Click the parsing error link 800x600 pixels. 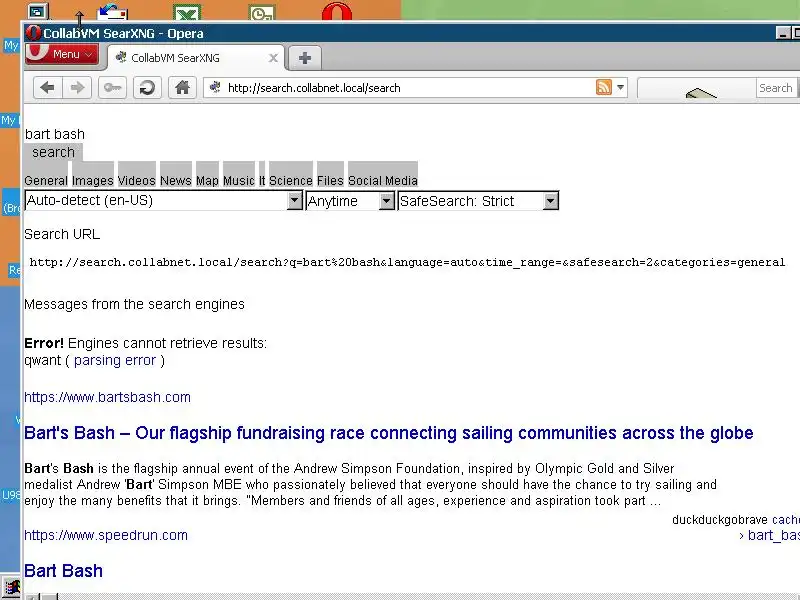115,360
